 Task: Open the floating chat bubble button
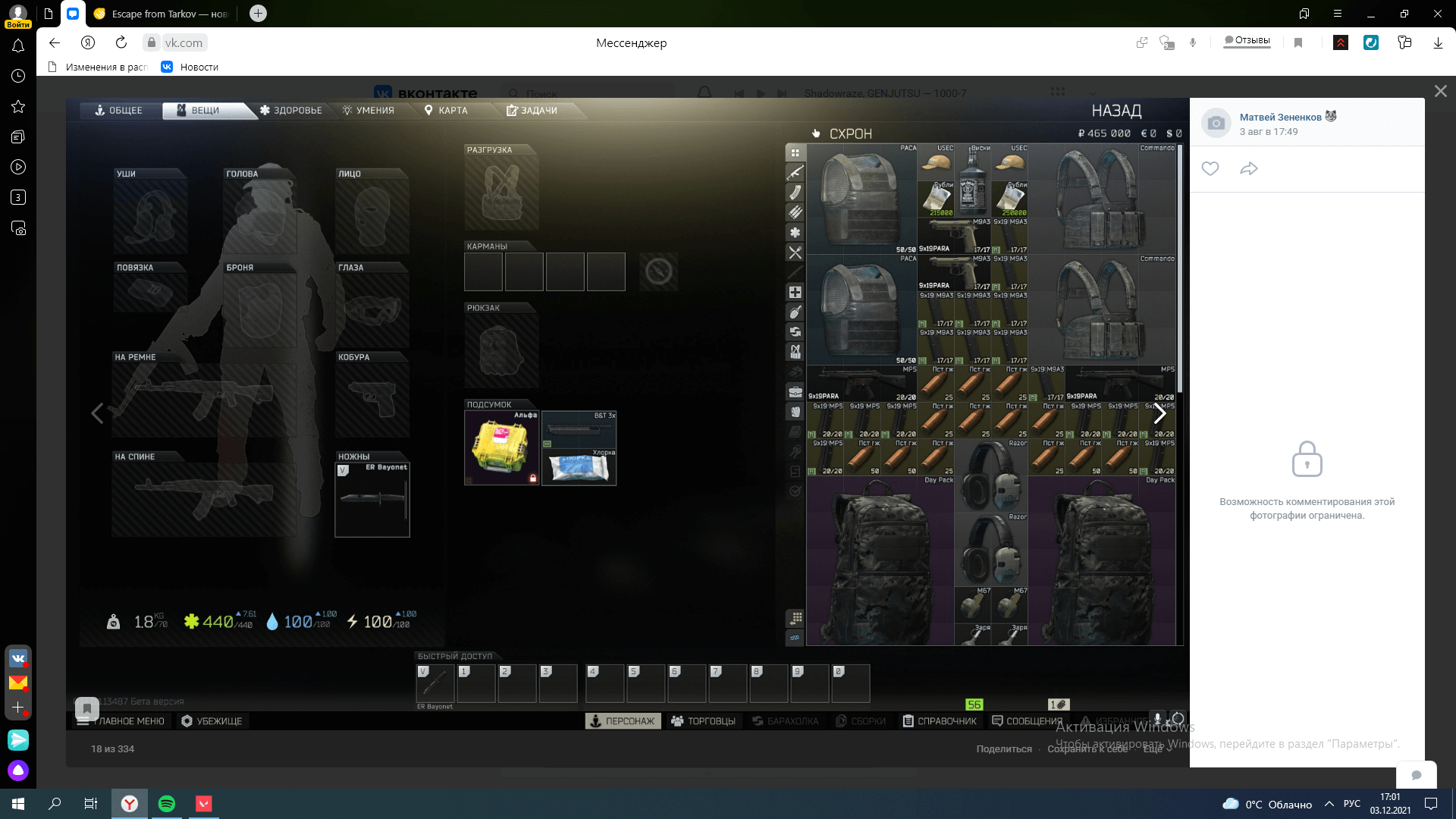click(x=1417, y=775)
